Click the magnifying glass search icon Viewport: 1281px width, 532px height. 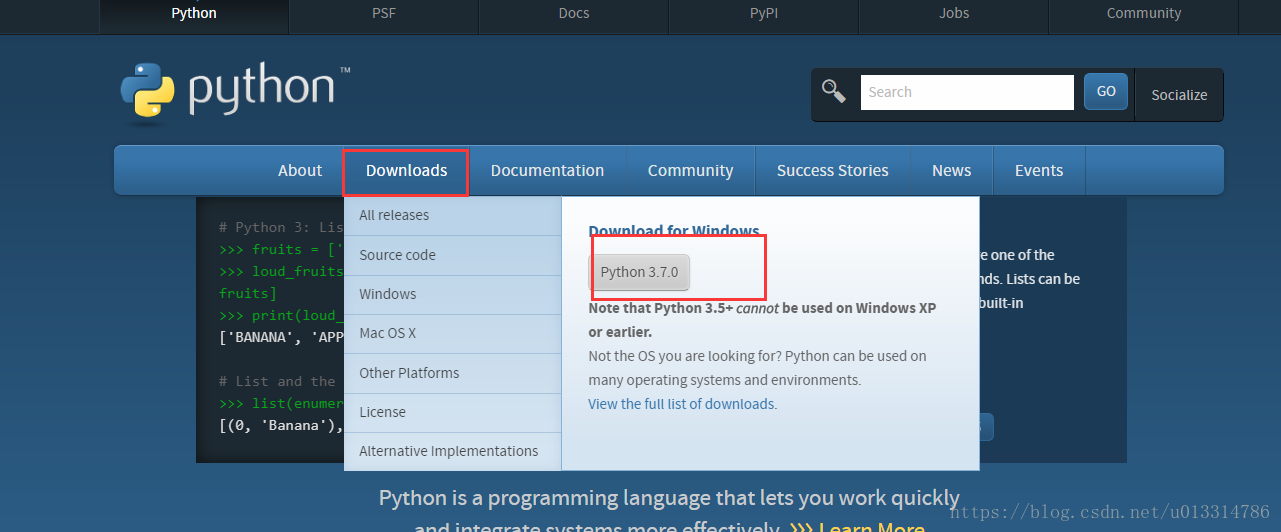833,92
